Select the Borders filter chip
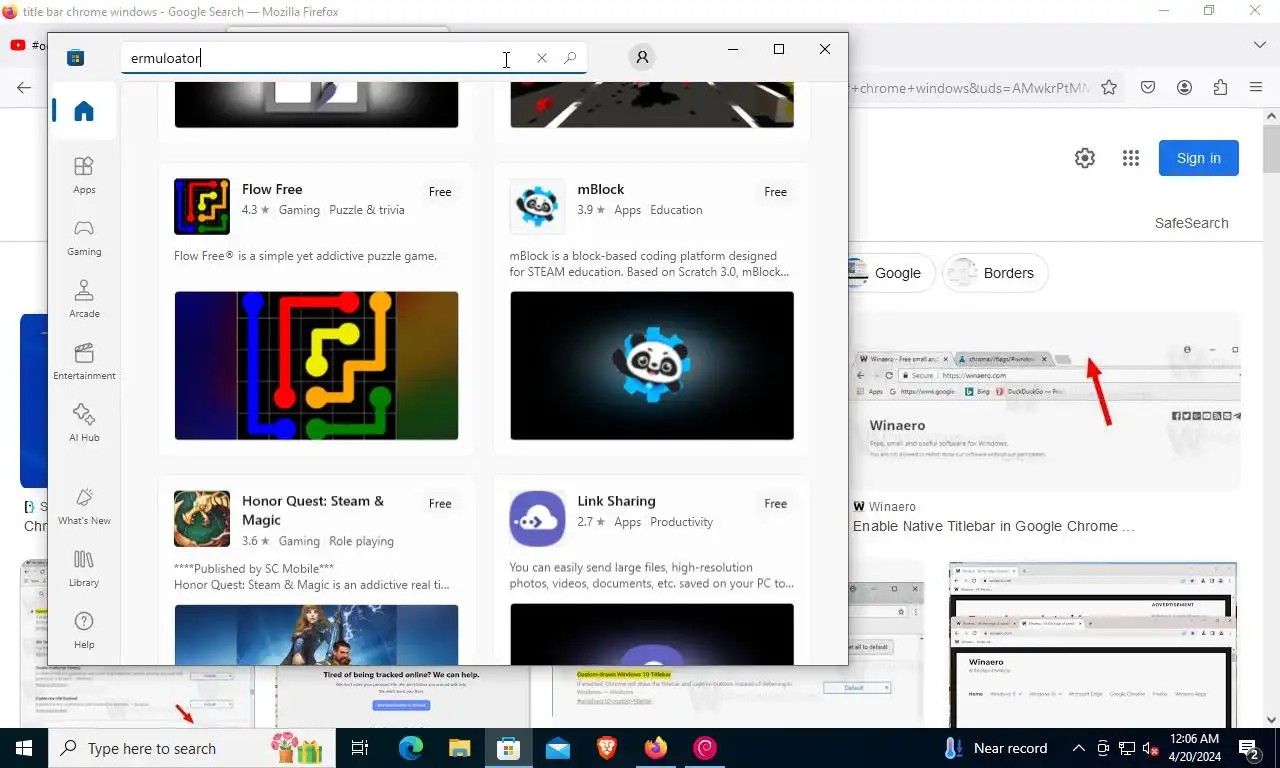This screenshot has width=1280, height=768. [x=995, y=273]
